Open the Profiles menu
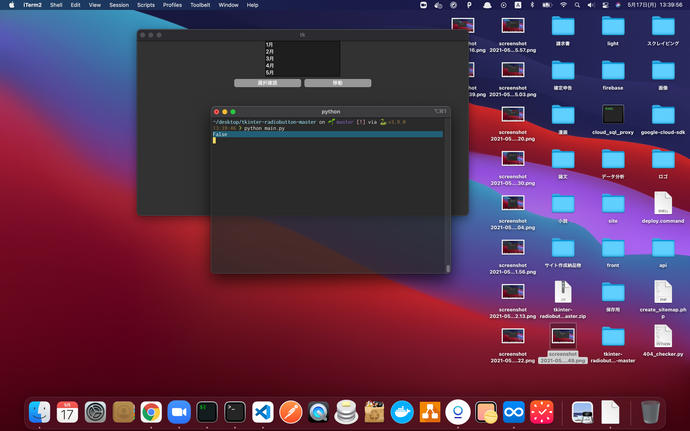 pos(172,5)
